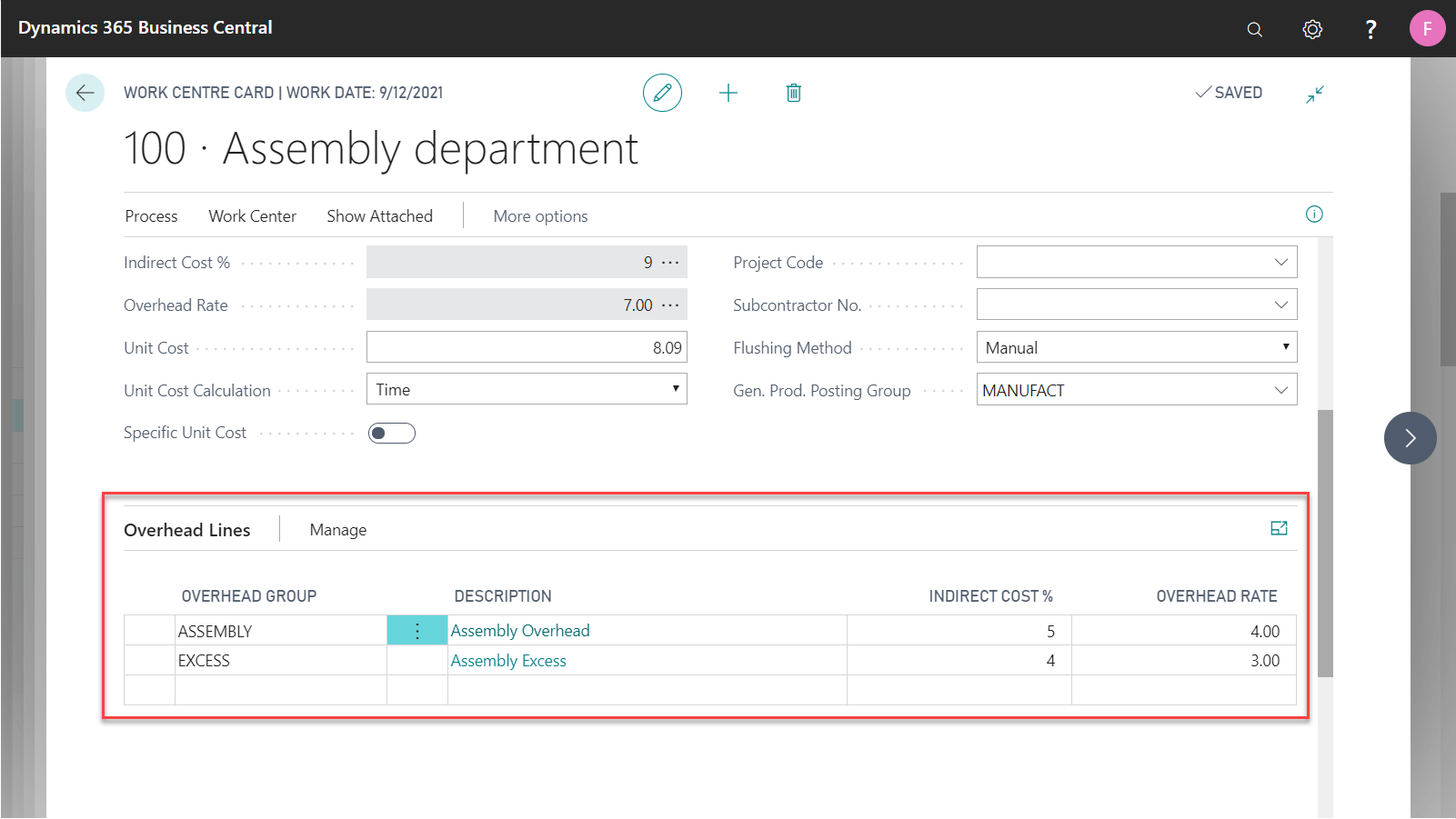
Task: Click More options
Action: coord(540,216)
